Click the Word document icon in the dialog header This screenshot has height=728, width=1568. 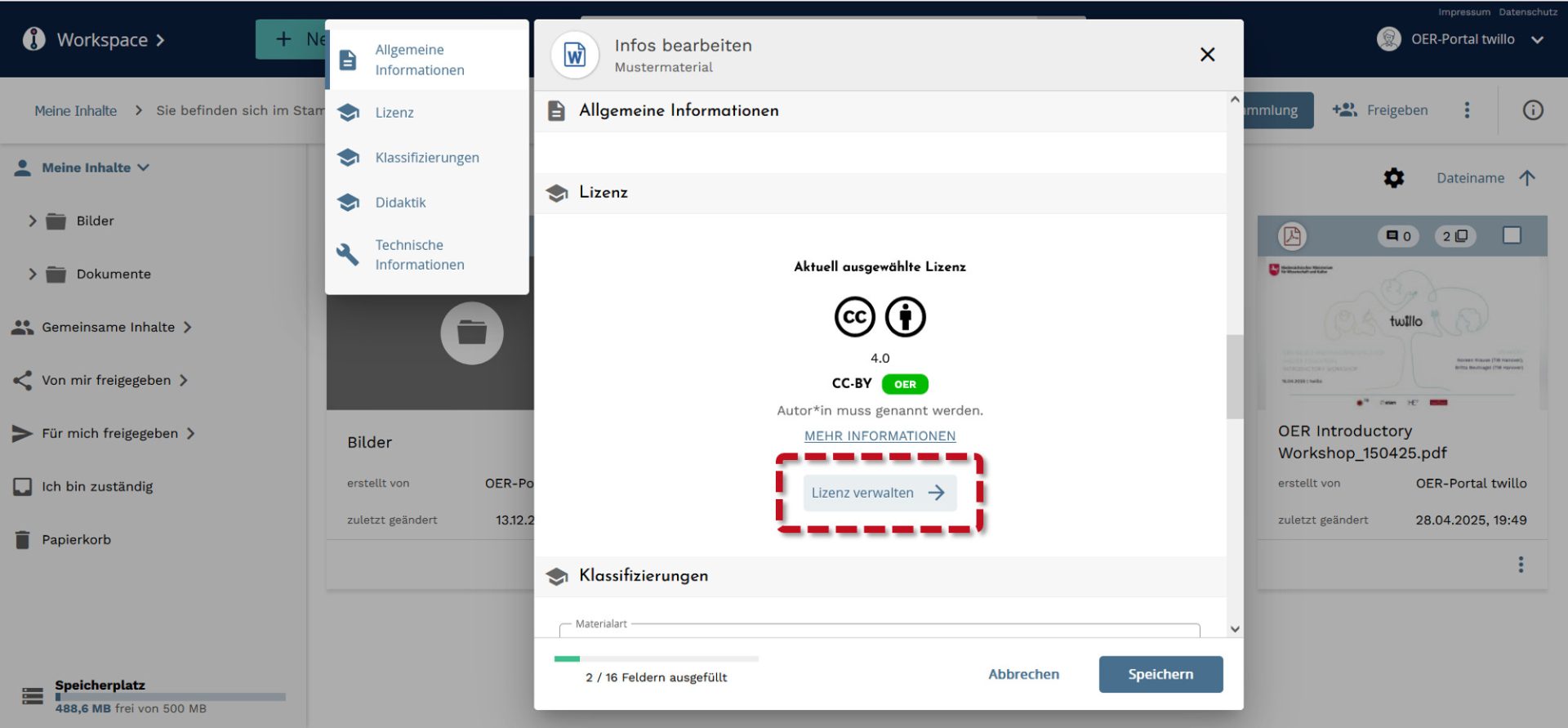tap(575, 56)
